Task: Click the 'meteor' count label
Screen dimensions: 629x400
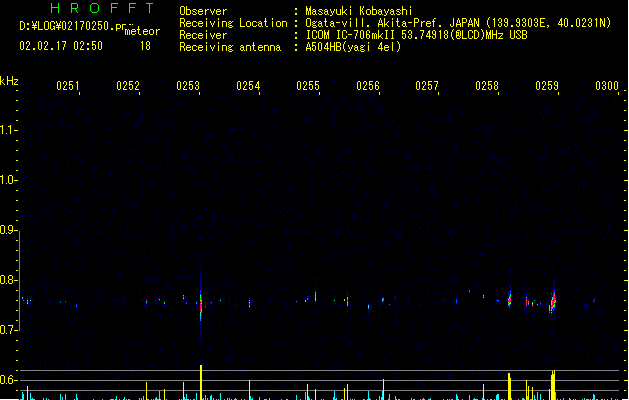Action: [x=142, y=31]
